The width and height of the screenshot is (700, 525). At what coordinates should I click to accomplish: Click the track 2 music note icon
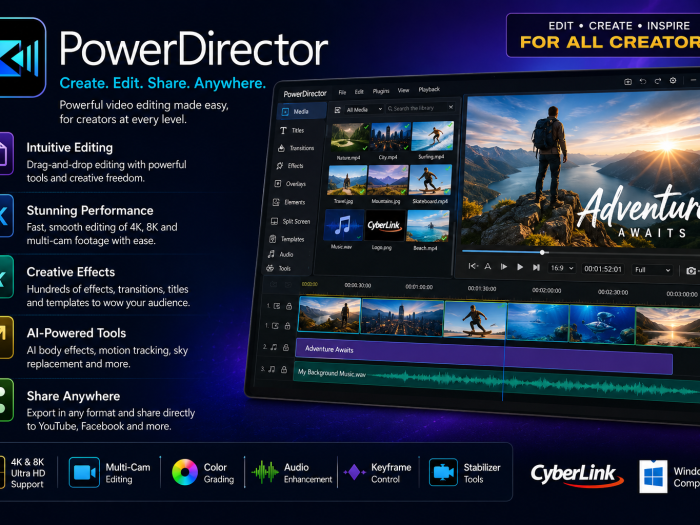[274, 347]
